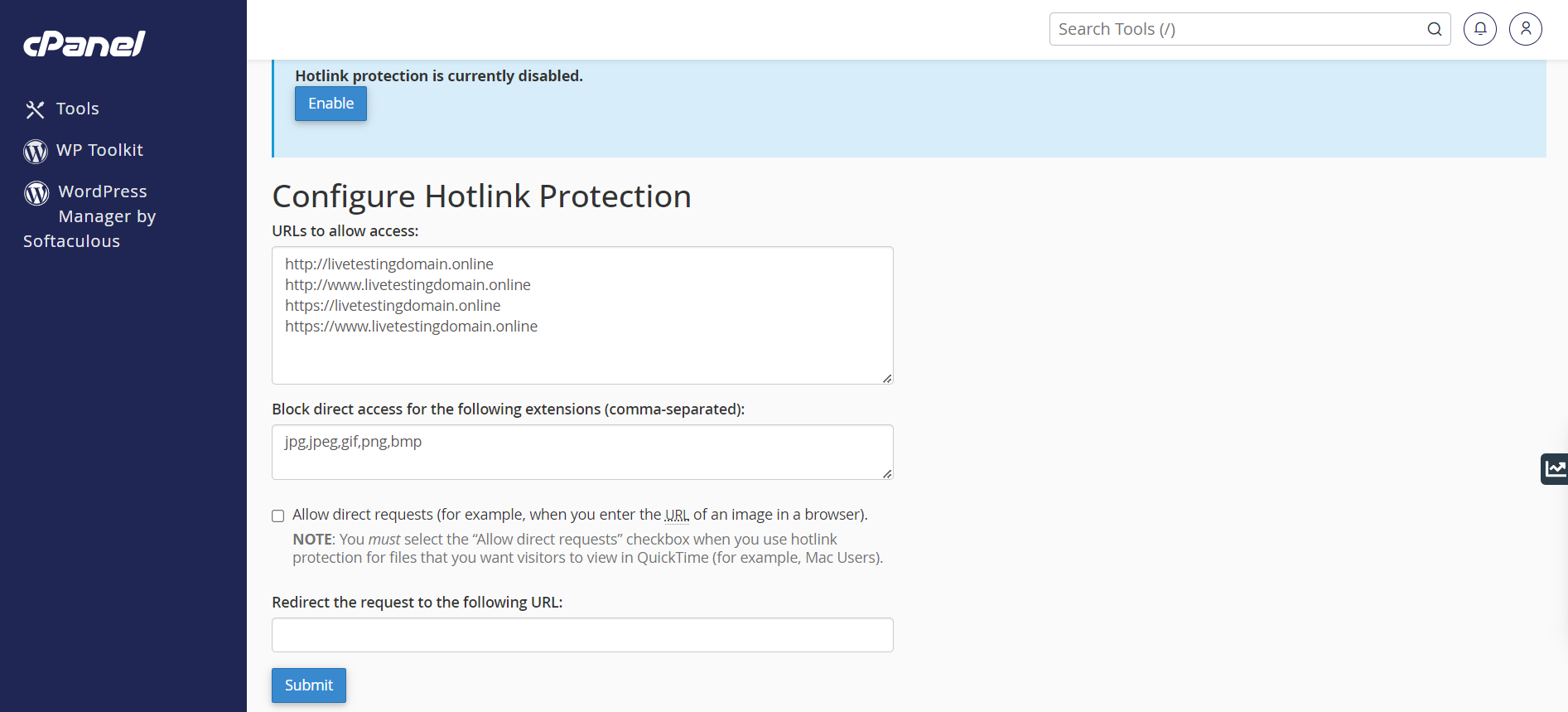Click the WP Toolkit WordPress icon
The image size is (1568, 712).
coord(36,151)
